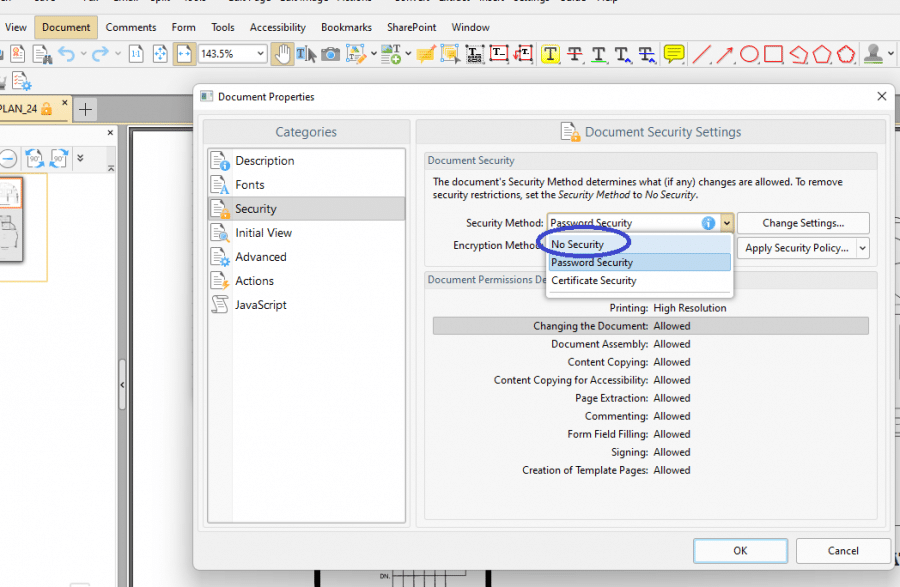Confirm document properties with OK
Viewport: 900px width, 587px height.
[x=740, y=550]
